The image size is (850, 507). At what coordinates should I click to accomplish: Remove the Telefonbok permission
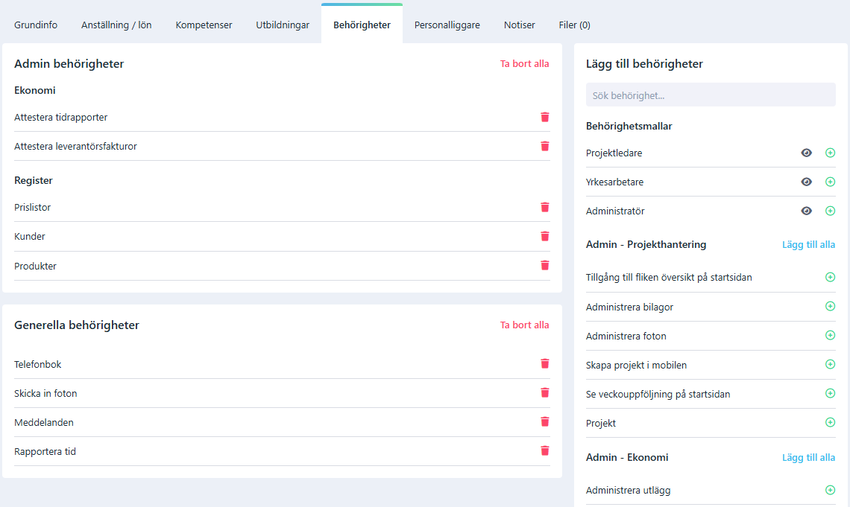pyautogui.click(x=545, y=363)
